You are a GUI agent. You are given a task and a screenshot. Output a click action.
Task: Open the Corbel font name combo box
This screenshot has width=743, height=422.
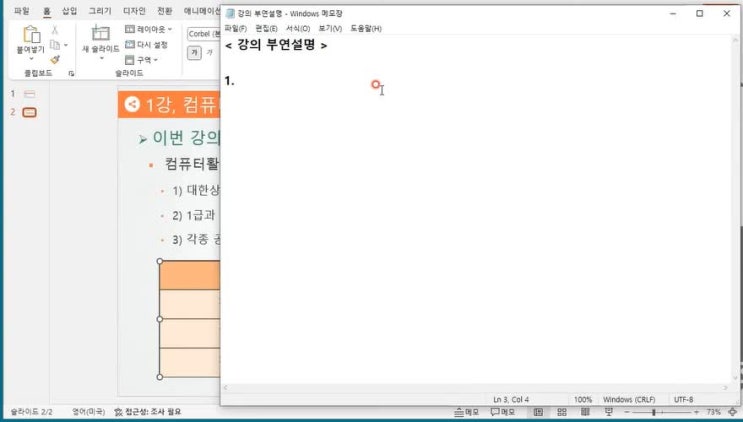pos(204,33)
